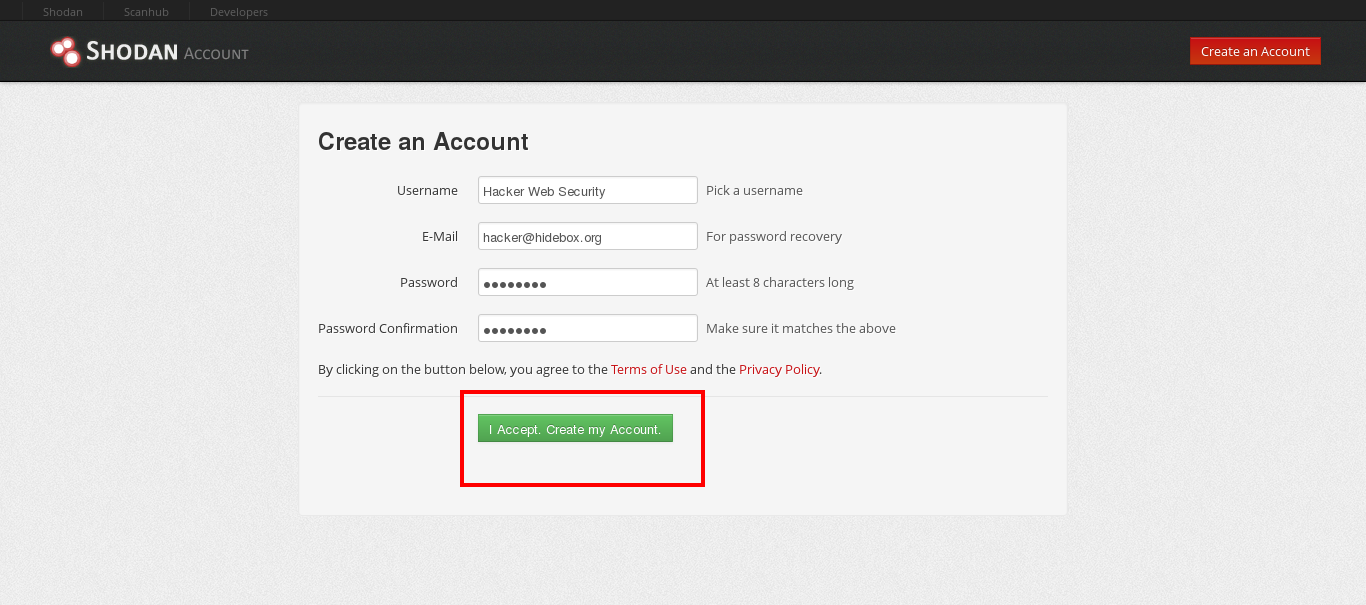Screen dimensions: 1366x605
Task: Click the E-Mail field label
Action: click(440, 236)
